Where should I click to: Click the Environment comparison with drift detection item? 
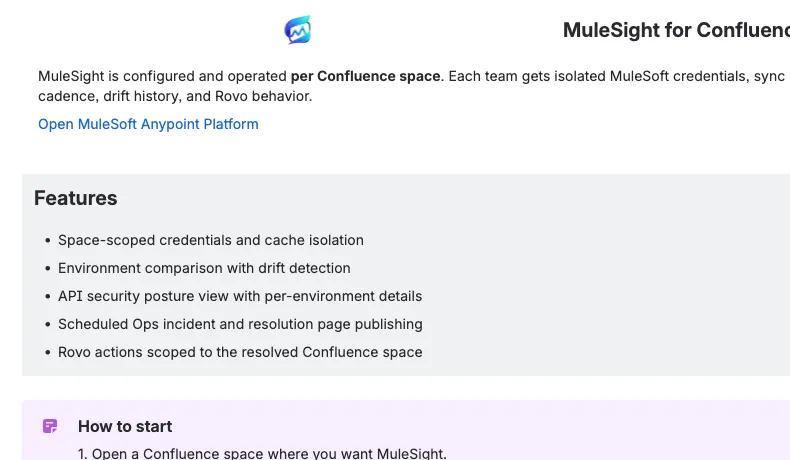204,268
